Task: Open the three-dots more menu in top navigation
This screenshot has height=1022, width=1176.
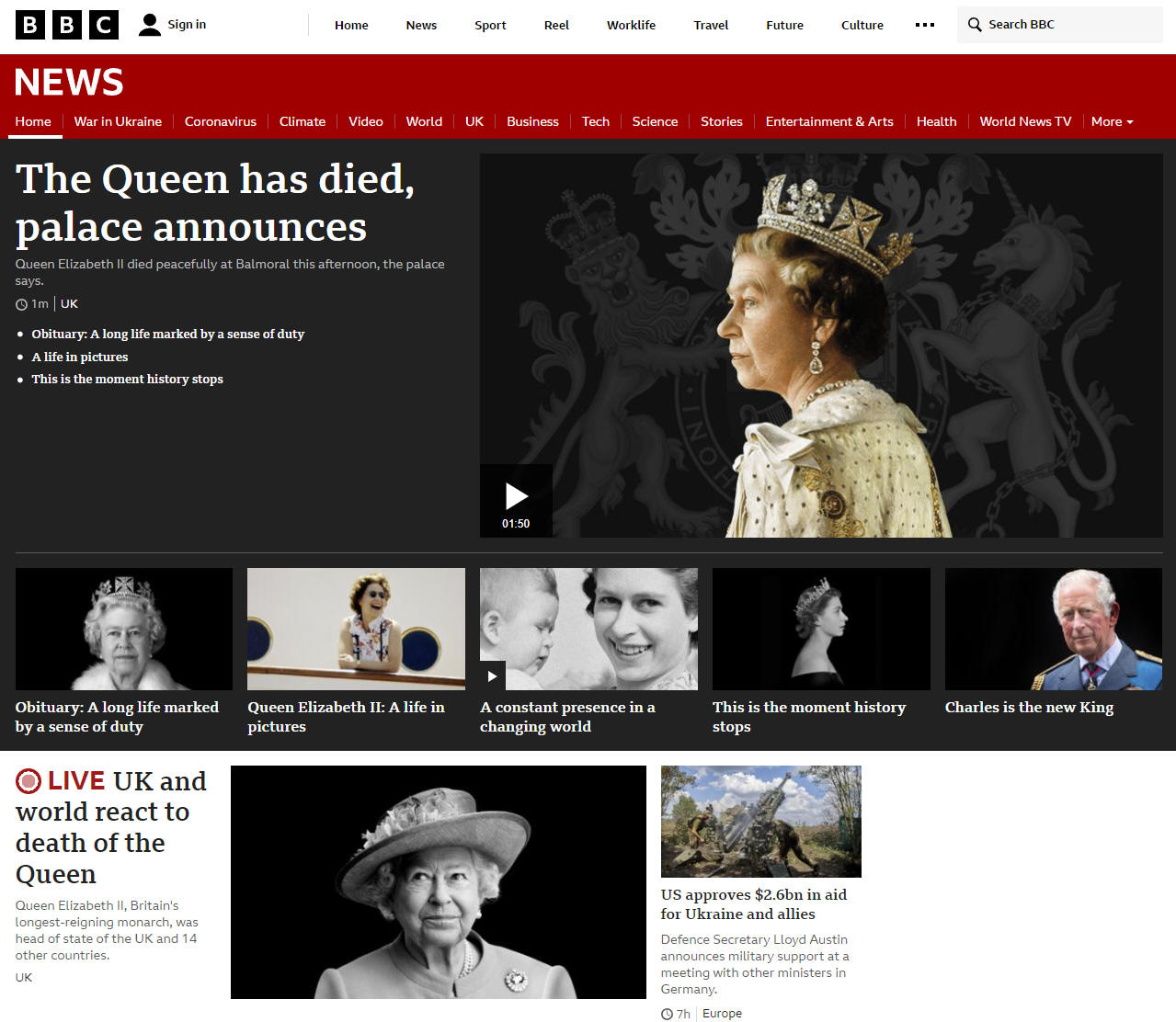Action: (925, 25)
